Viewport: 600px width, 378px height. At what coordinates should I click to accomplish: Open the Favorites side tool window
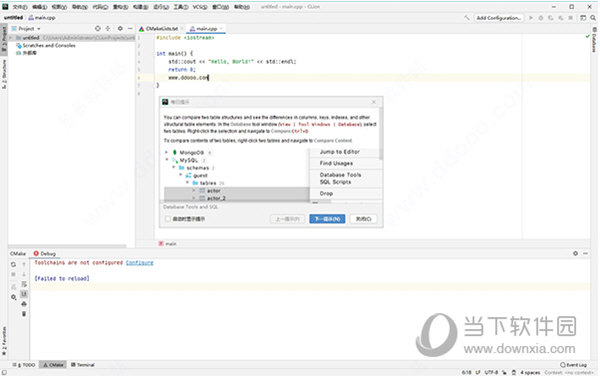pyautogui.click(x=4, y=341)
